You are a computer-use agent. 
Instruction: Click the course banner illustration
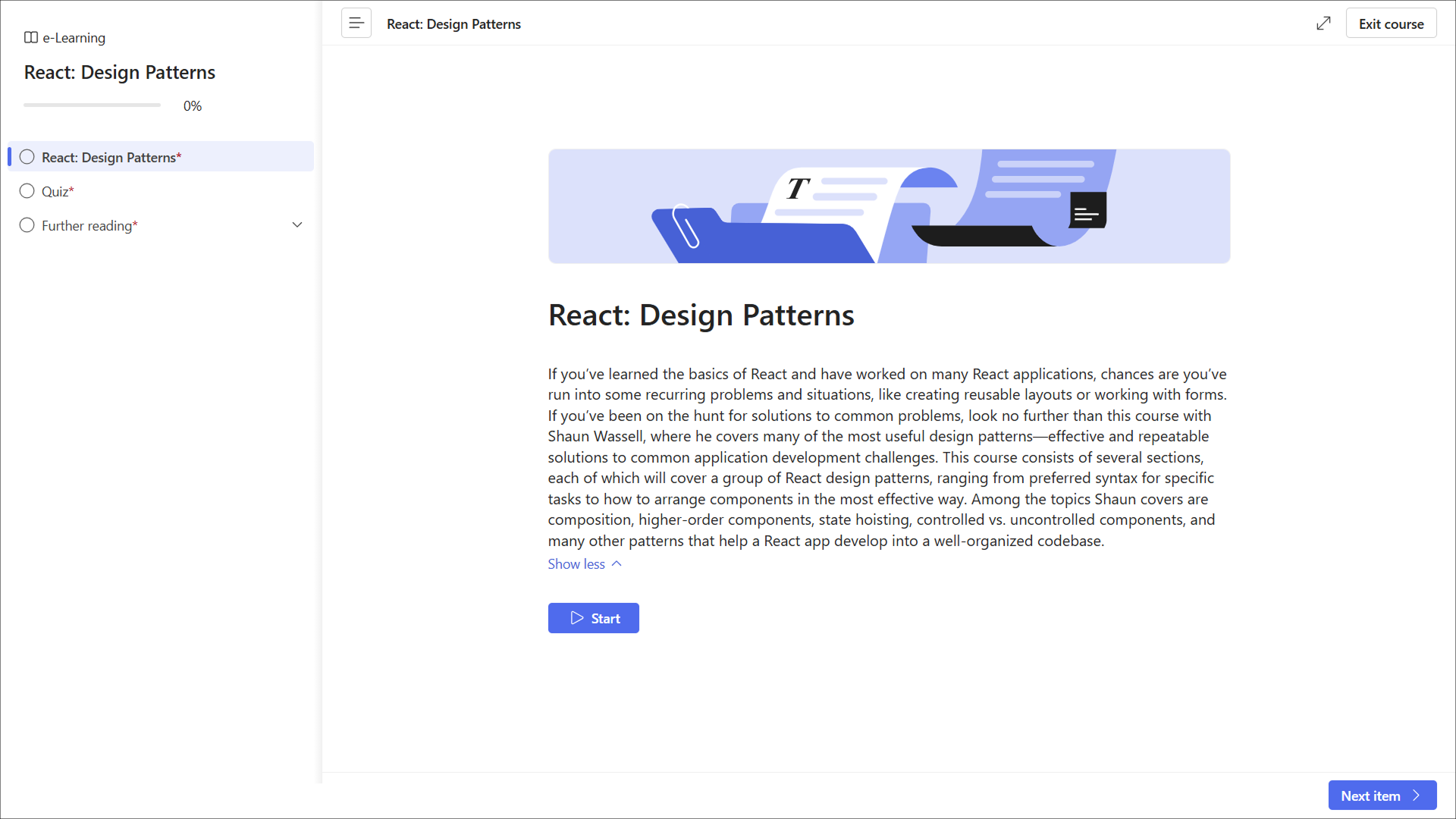coord(889,206)
